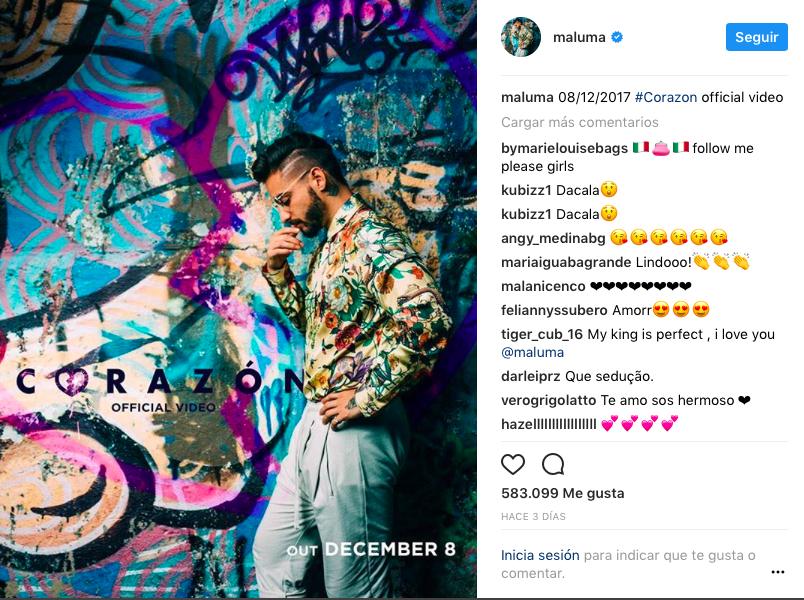Open the verogrigolatto commenter profile
The height and width of the screenshot is (600, 804).
(549, 400)
